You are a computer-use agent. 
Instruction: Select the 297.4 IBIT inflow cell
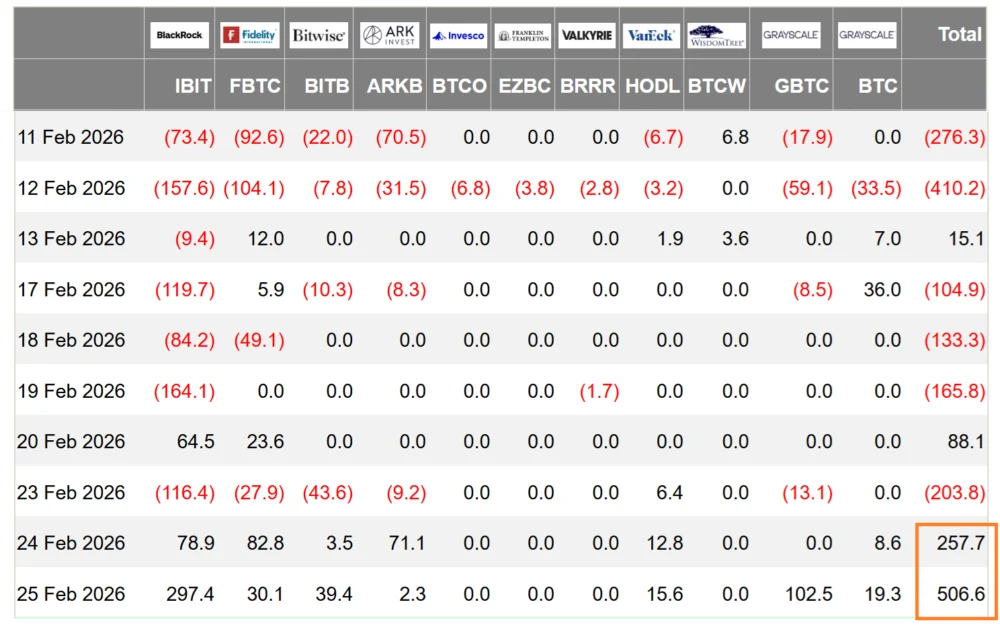[190, 594]
